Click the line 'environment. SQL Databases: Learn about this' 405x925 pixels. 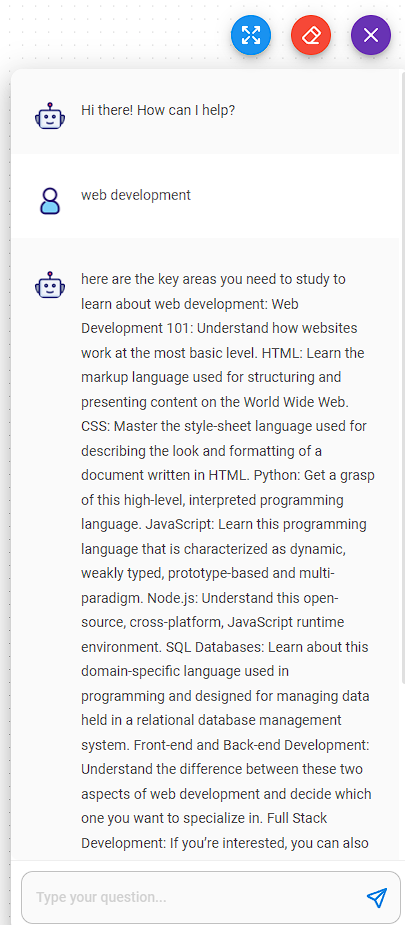225,647
